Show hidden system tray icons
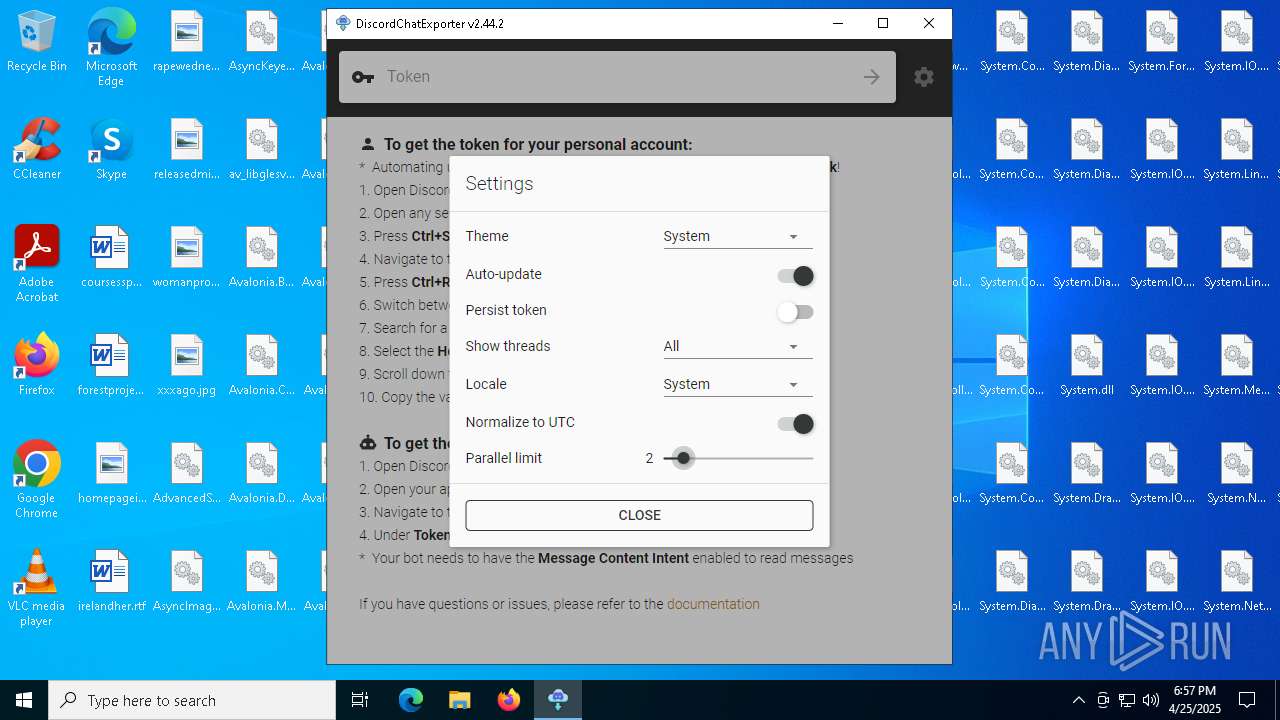The width and height of the screenshot is (1280, 720). (x=1078, y=700)
